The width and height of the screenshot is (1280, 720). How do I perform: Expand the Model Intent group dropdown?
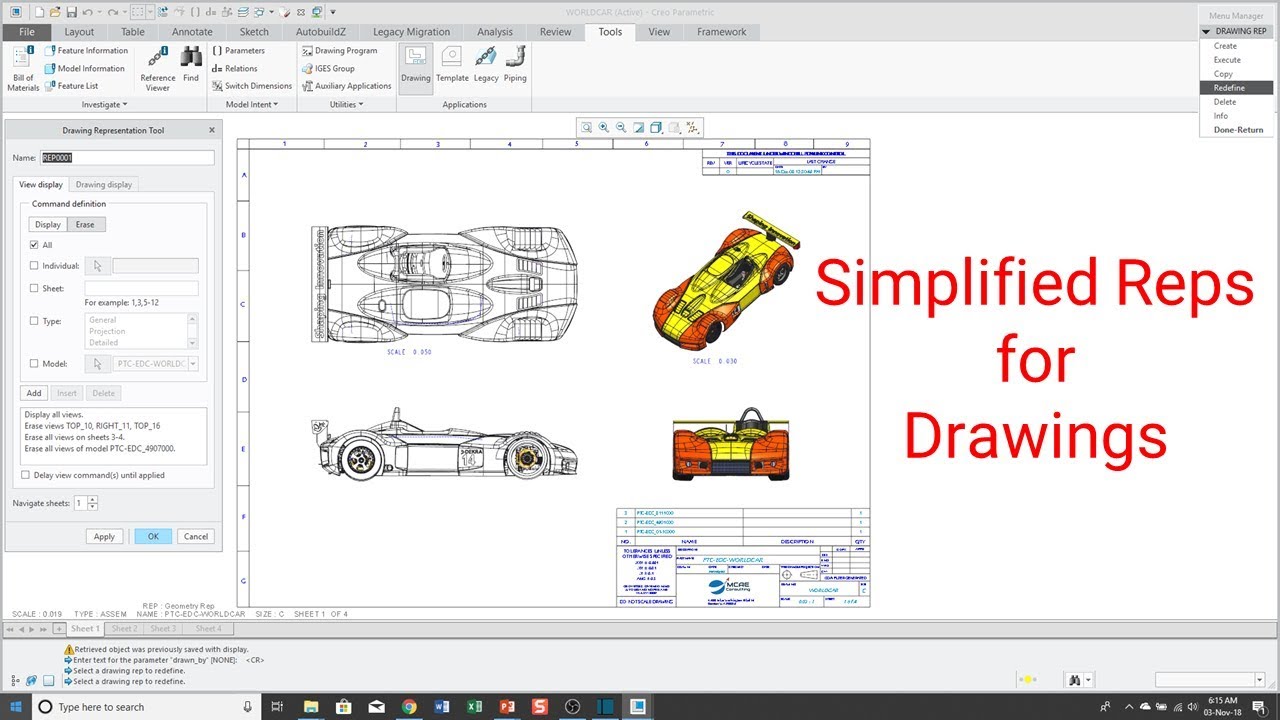[x=252, y=104]
